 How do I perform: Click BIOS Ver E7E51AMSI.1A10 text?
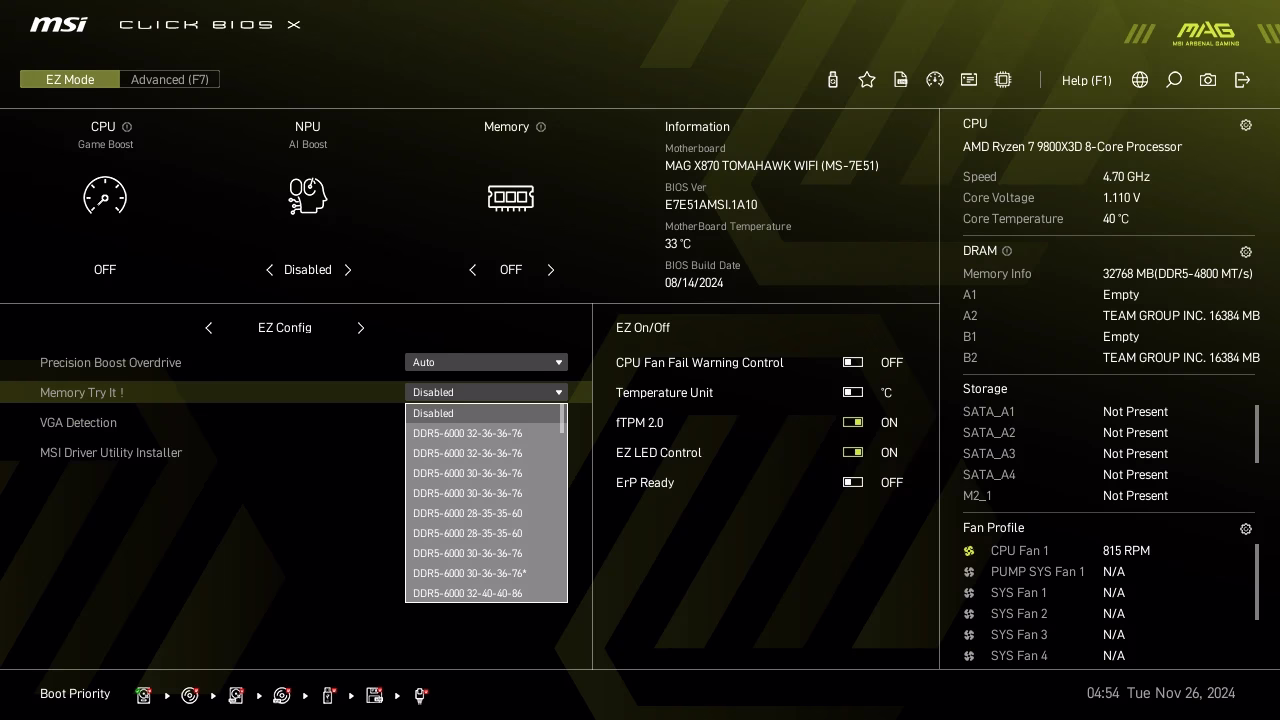pyautogui.click(x=711, y=205)
